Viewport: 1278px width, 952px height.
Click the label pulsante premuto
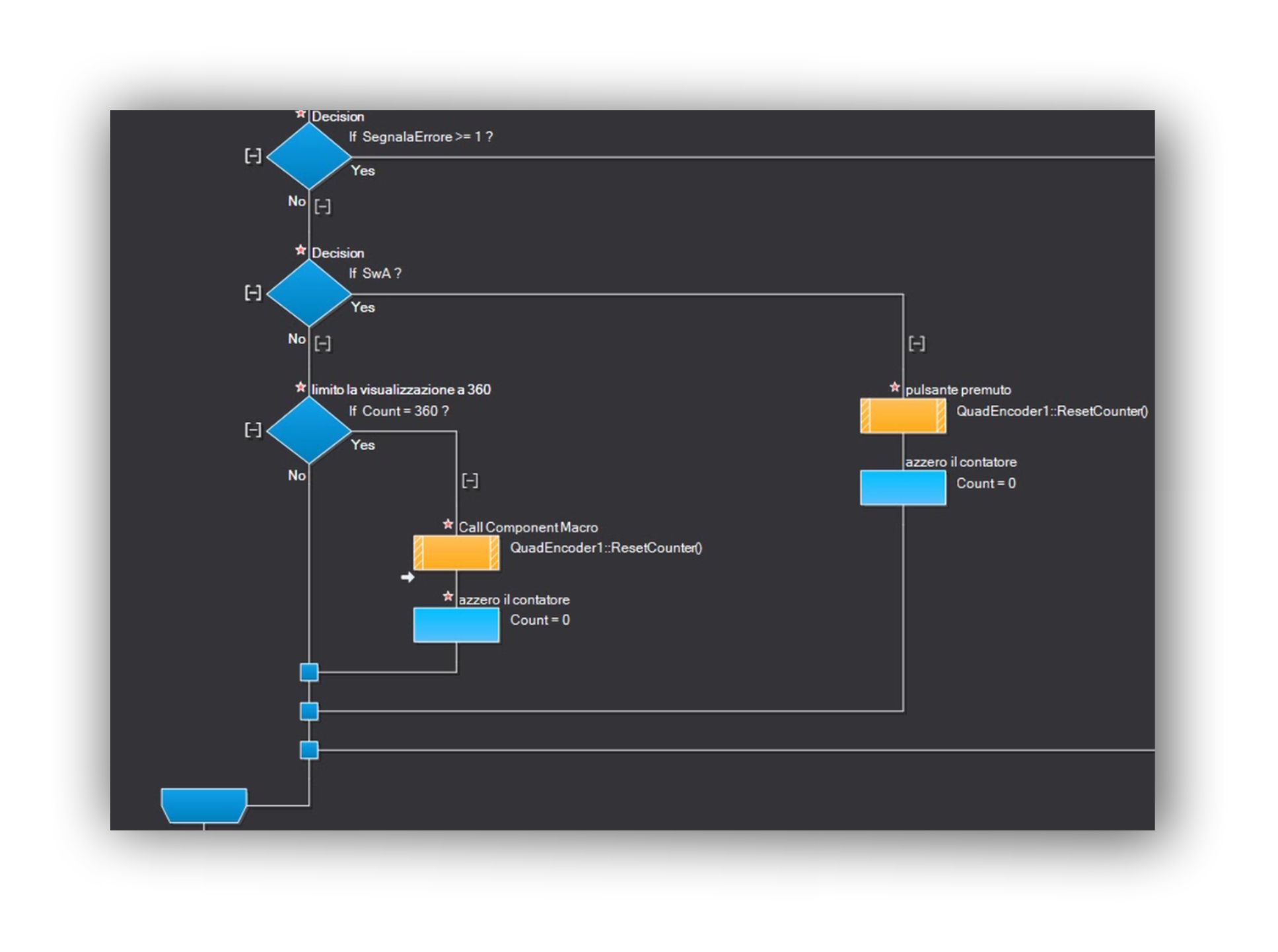[958, 390]
